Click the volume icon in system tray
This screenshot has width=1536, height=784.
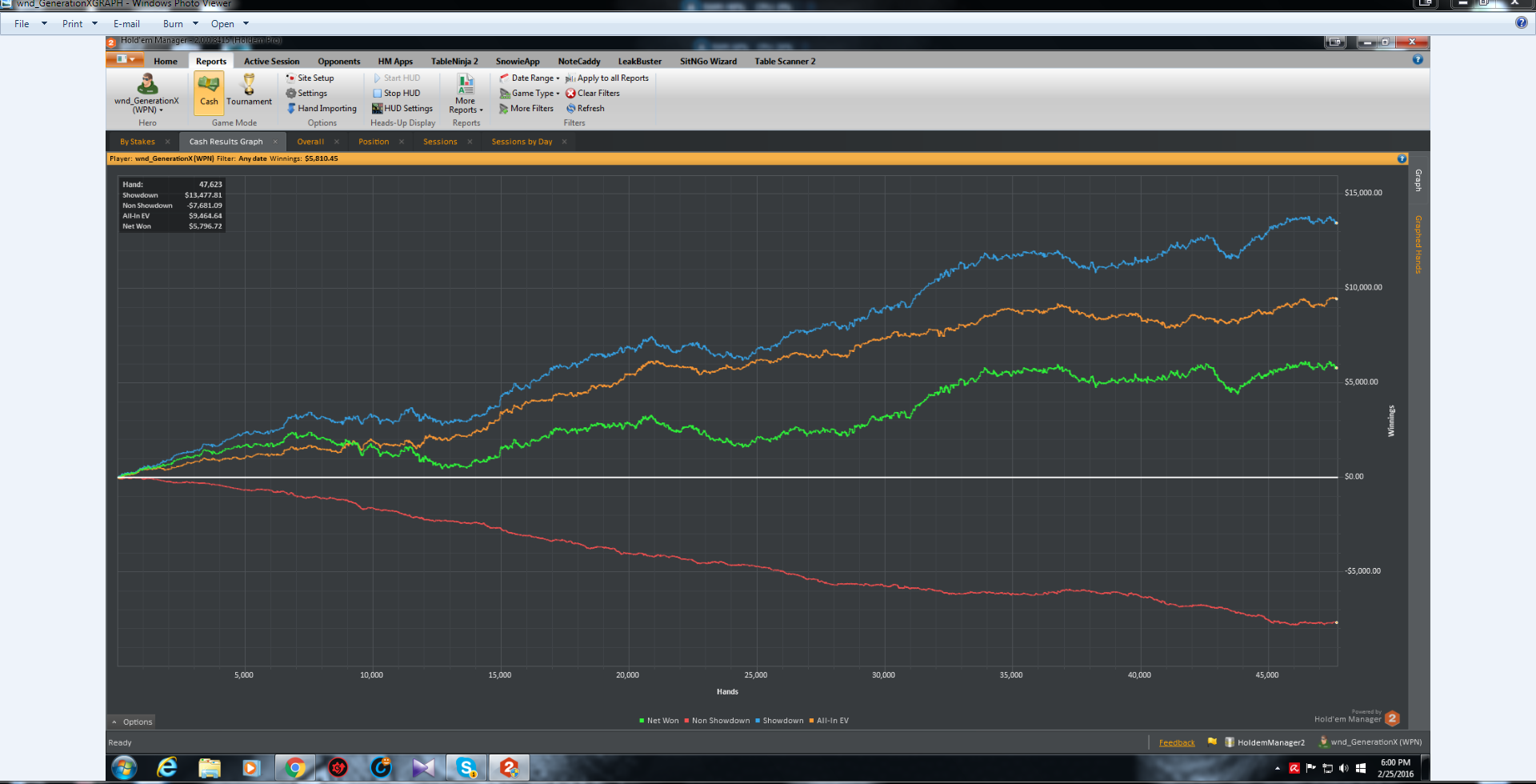1343,768
